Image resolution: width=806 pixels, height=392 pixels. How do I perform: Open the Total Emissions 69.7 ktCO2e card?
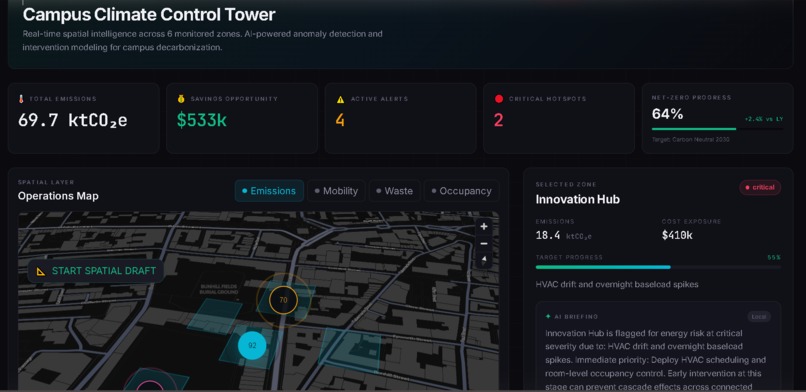tap(83, 118)
